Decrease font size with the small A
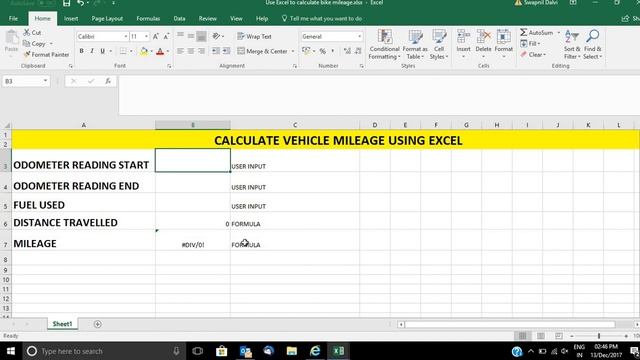 [x=166, y=37]
